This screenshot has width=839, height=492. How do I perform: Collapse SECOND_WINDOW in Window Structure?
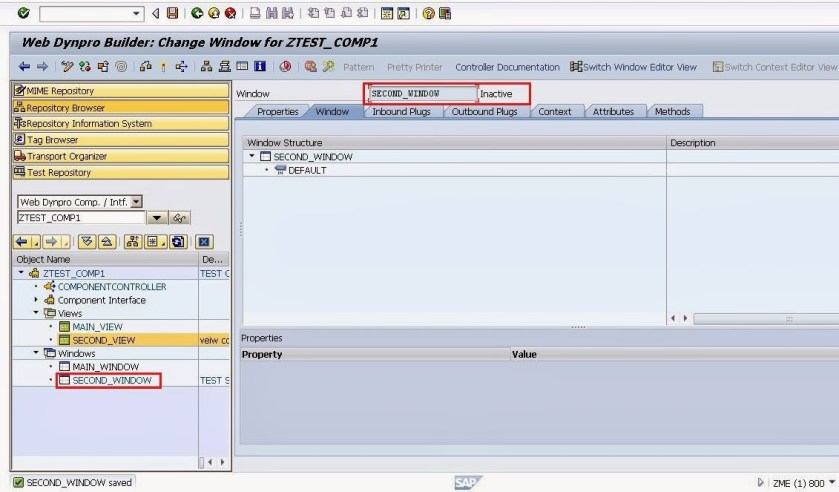[x=252, y=156]
